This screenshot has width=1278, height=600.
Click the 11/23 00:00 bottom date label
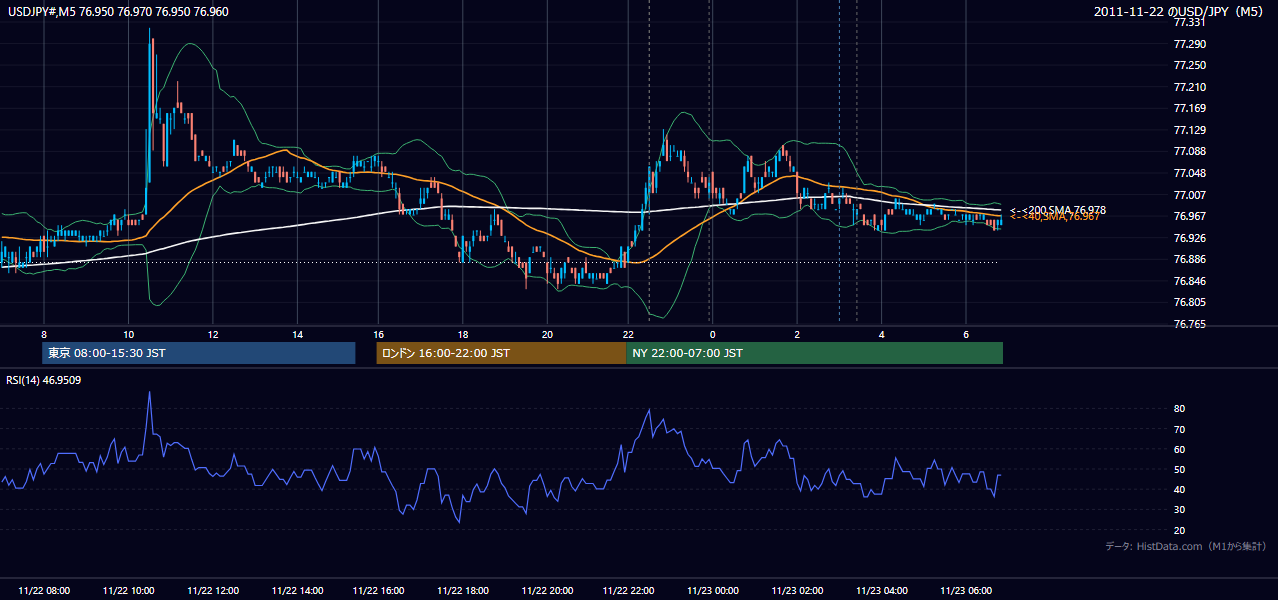coord(713,591)
